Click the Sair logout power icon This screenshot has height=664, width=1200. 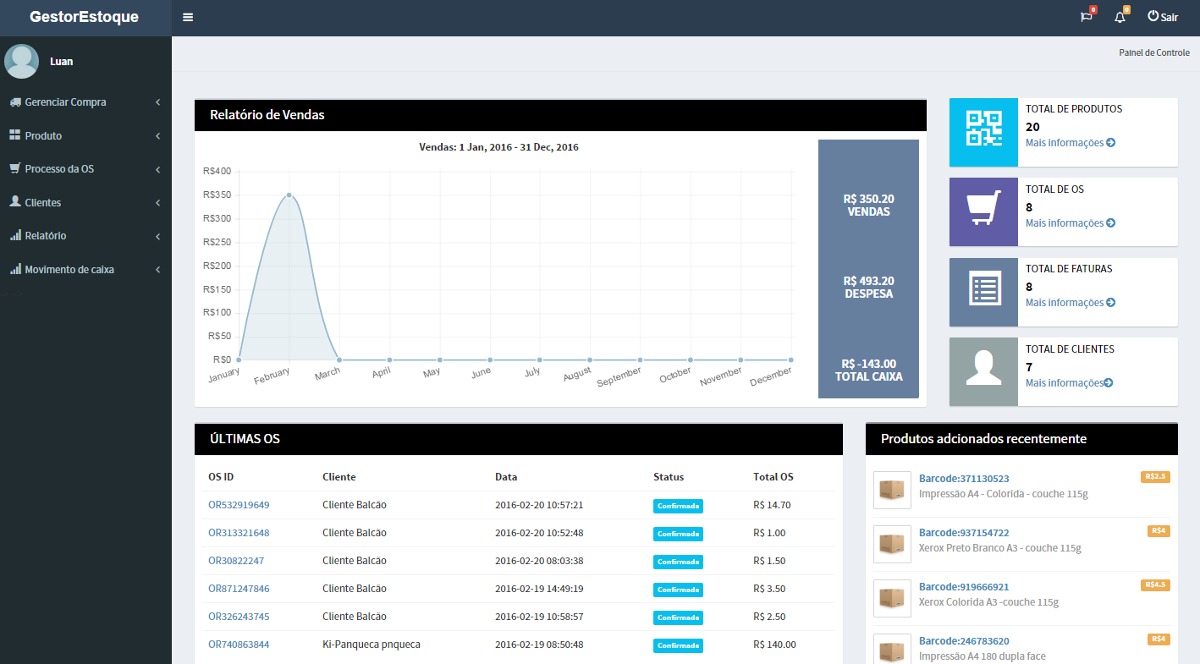1153,16
